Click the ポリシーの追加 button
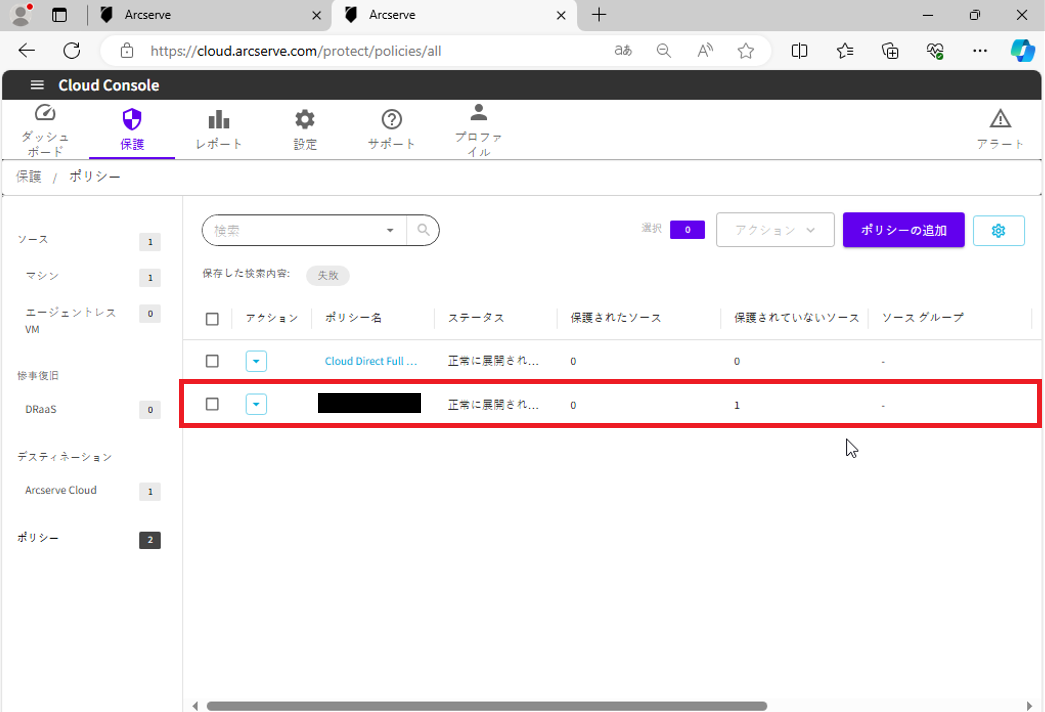Image resolution: width=1045 pixels, height=712 pixels. pyautogui.click(x=903, y=230)
